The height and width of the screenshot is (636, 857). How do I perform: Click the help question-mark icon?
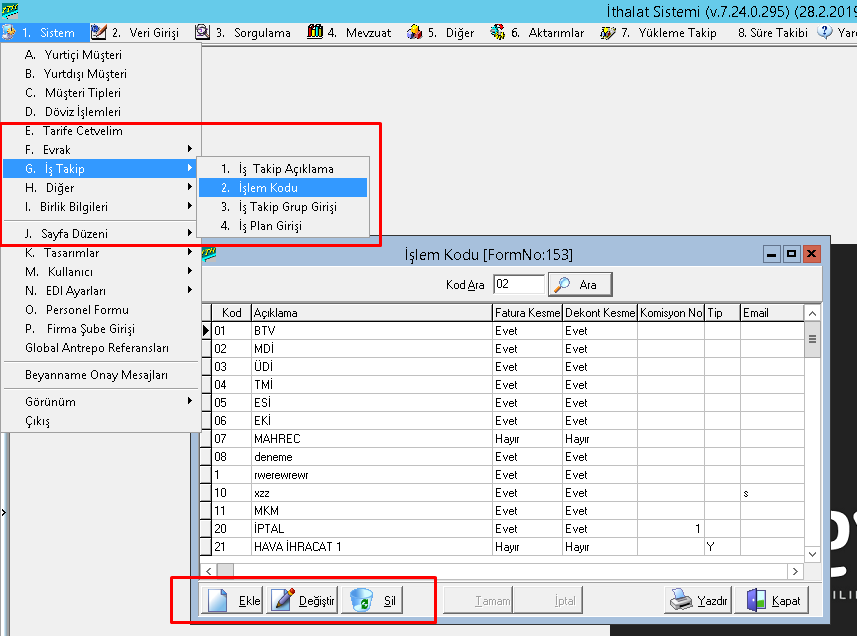(x=825, y=32)
